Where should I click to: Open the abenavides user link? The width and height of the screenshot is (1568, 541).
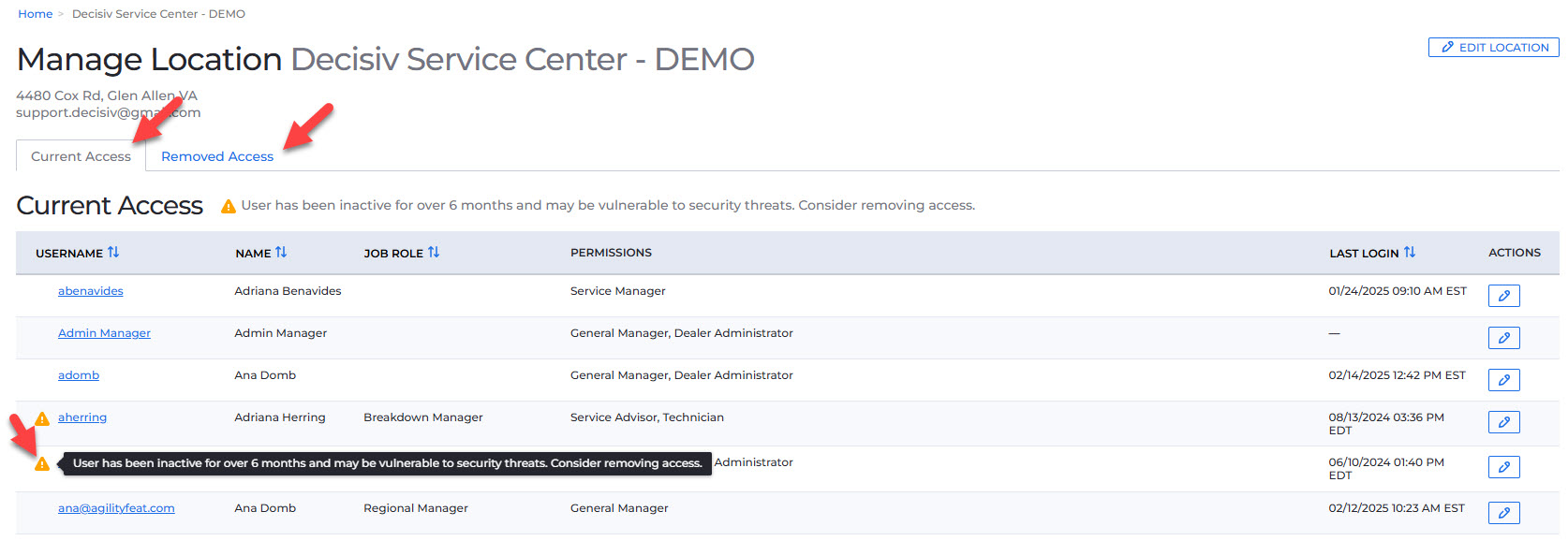(91, 291)
